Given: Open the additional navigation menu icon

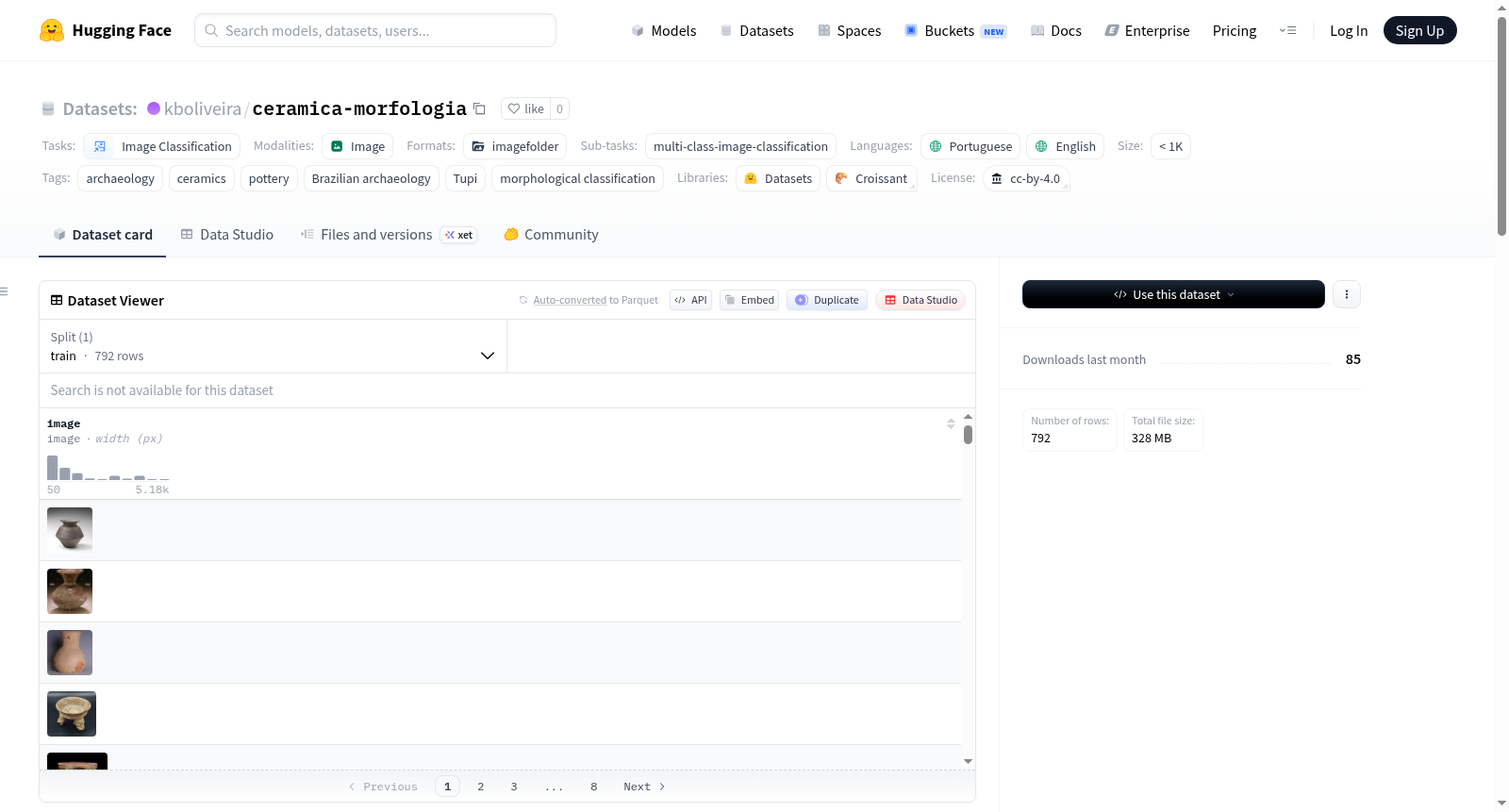Looking at the screenshot, I should [1287, 30].
